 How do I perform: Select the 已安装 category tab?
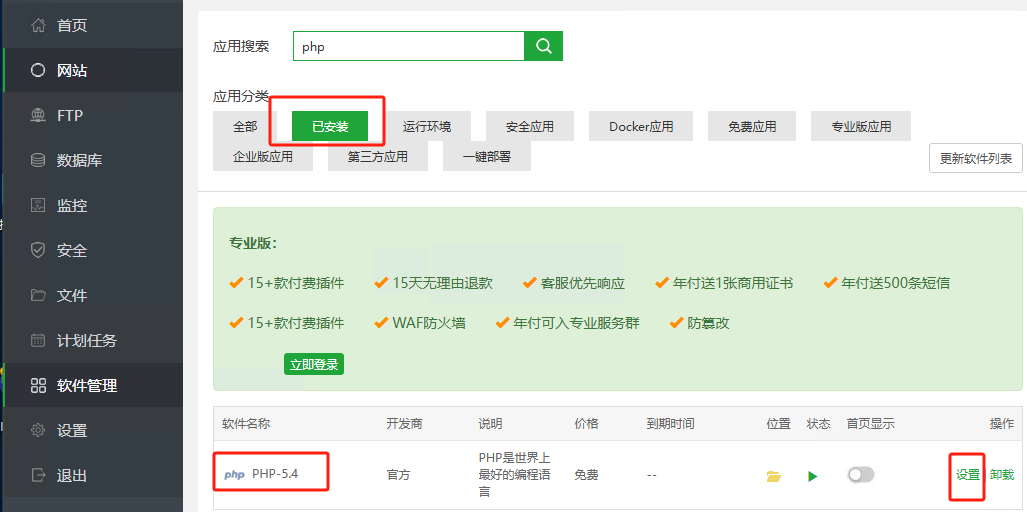pyautogui.click(x=330, y=127)
